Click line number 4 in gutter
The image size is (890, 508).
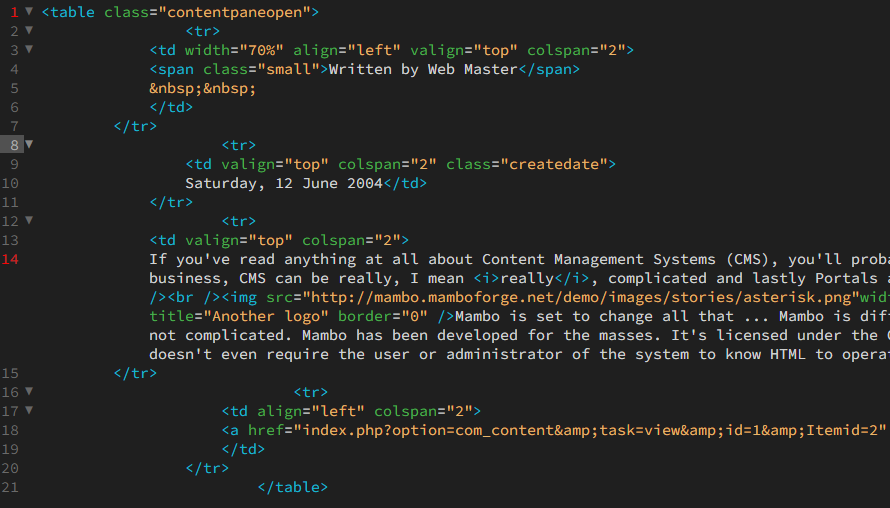(14, 69)
